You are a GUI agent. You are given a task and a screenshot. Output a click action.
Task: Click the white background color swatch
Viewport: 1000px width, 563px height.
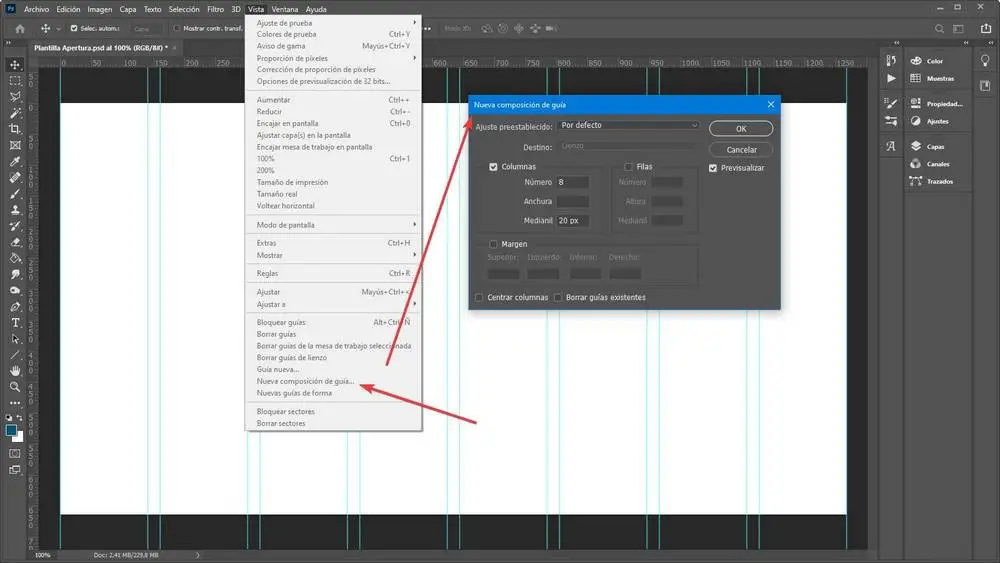coord(20,438)
